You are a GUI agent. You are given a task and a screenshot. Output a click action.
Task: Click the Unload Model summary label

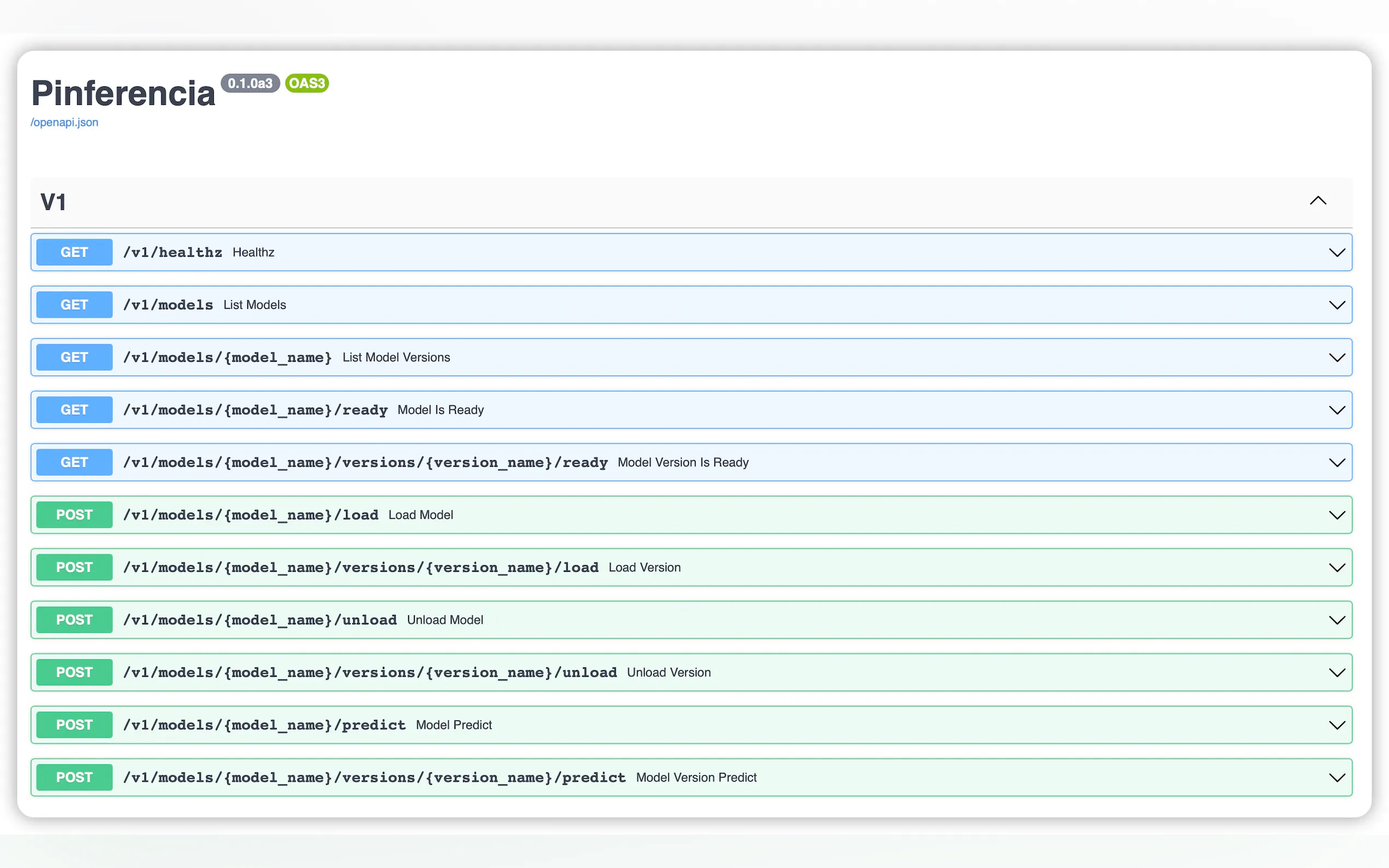445,620
